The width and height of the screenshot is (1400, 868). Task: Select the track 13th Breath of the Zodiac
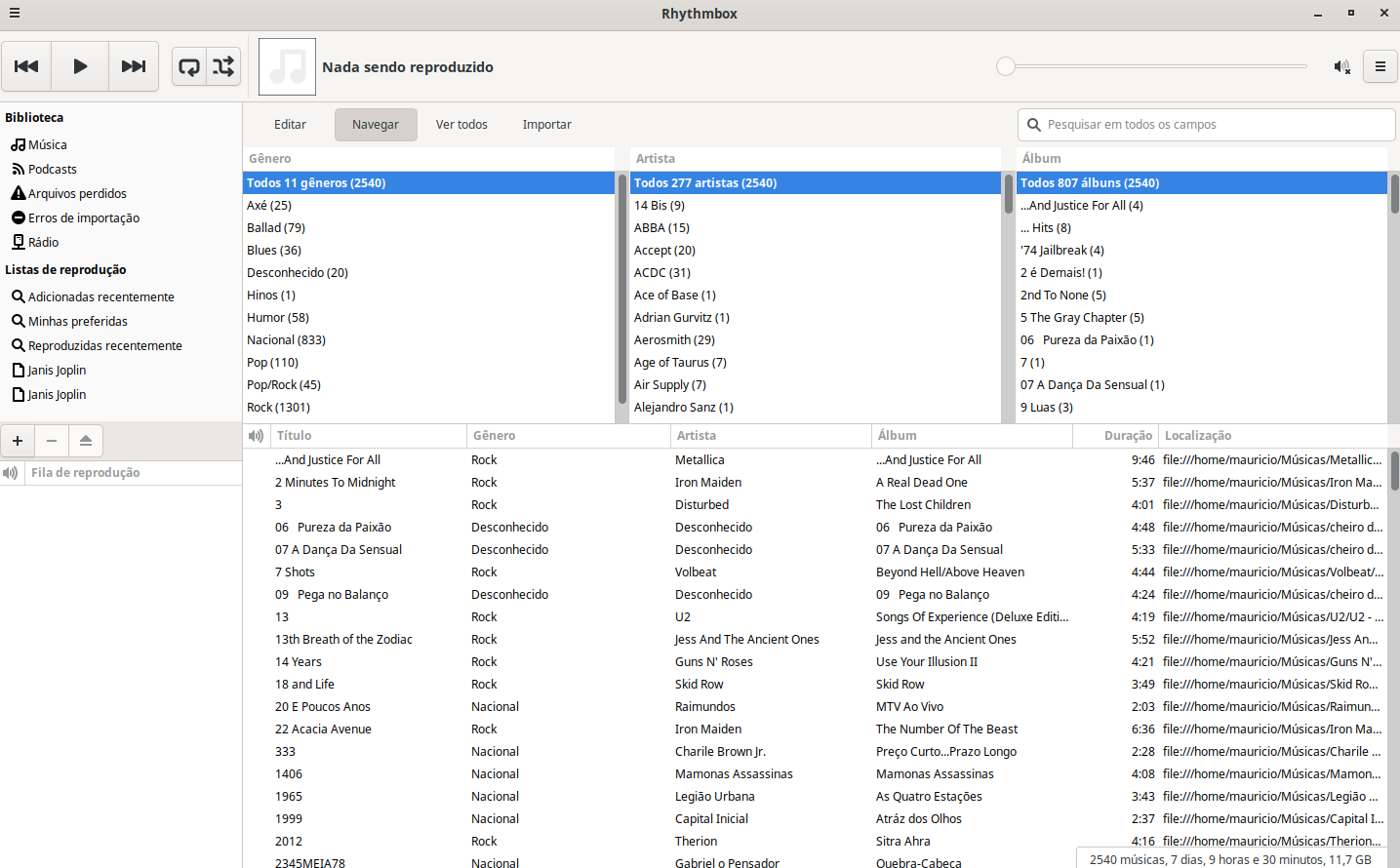click(x=815, y=639)
